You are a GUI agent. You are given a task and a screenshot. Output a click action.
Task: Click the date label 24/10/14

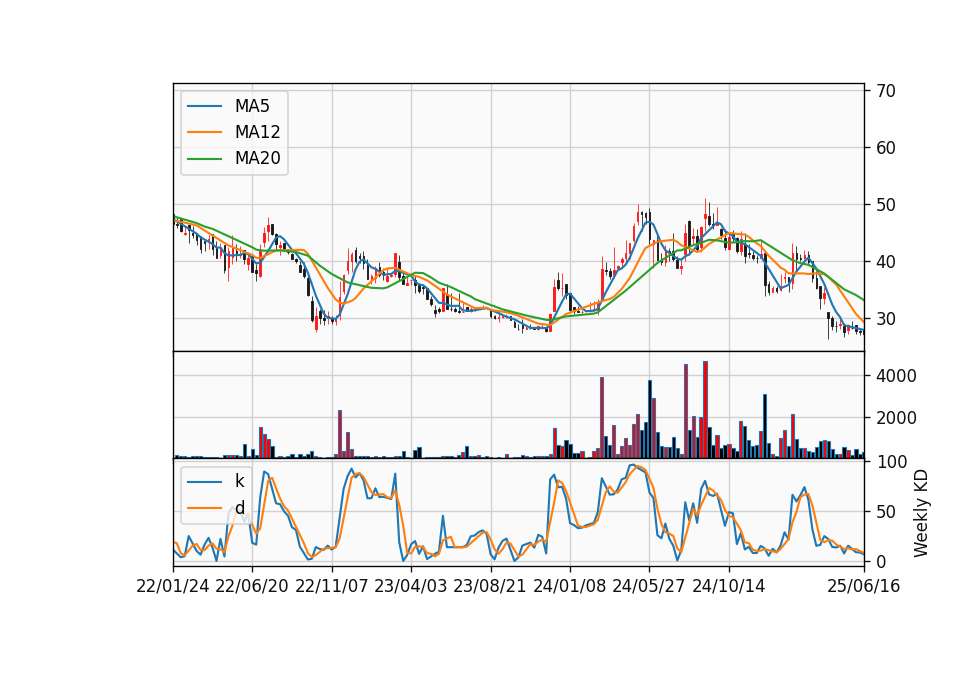729,587
